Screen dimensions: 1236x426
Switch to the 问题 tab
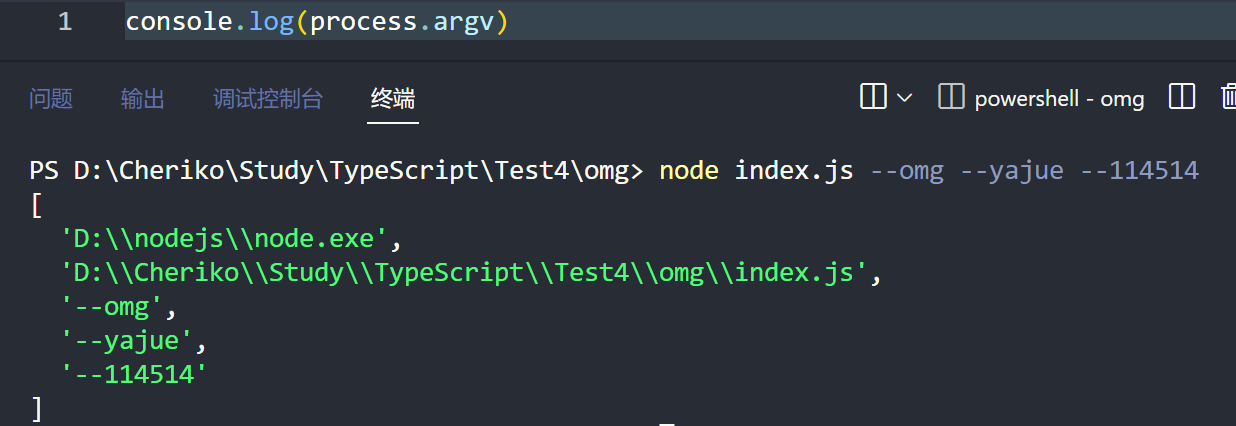51,98
